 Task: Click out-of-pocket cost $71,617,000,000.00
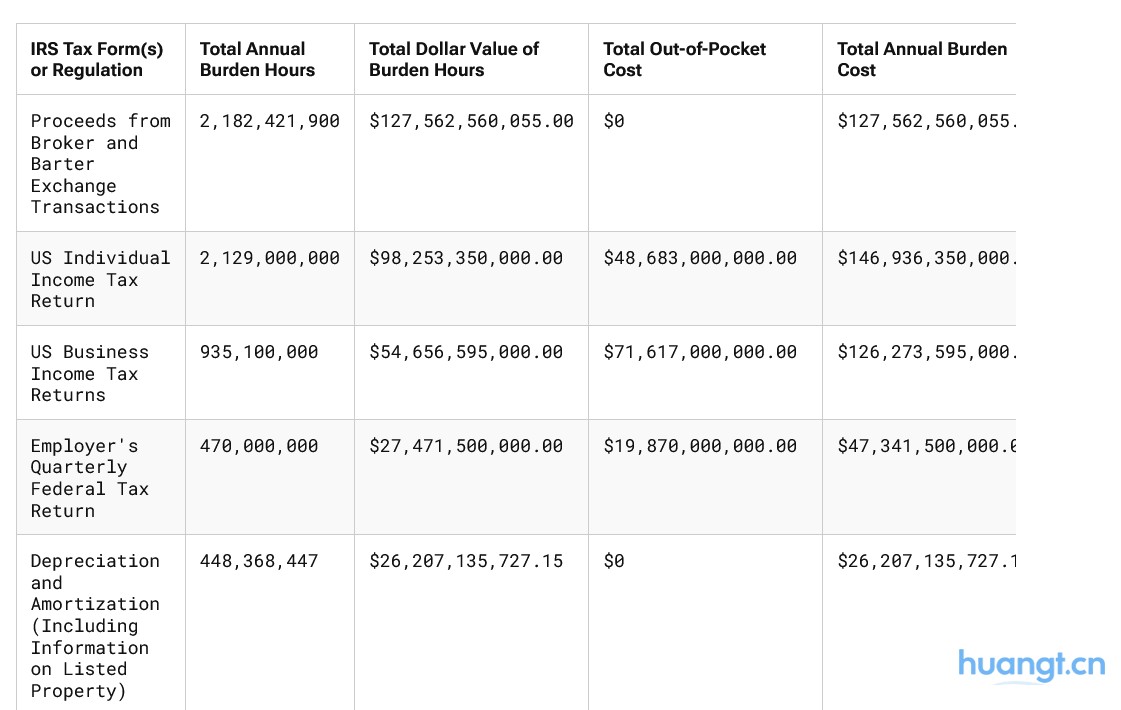coord(700,352)
